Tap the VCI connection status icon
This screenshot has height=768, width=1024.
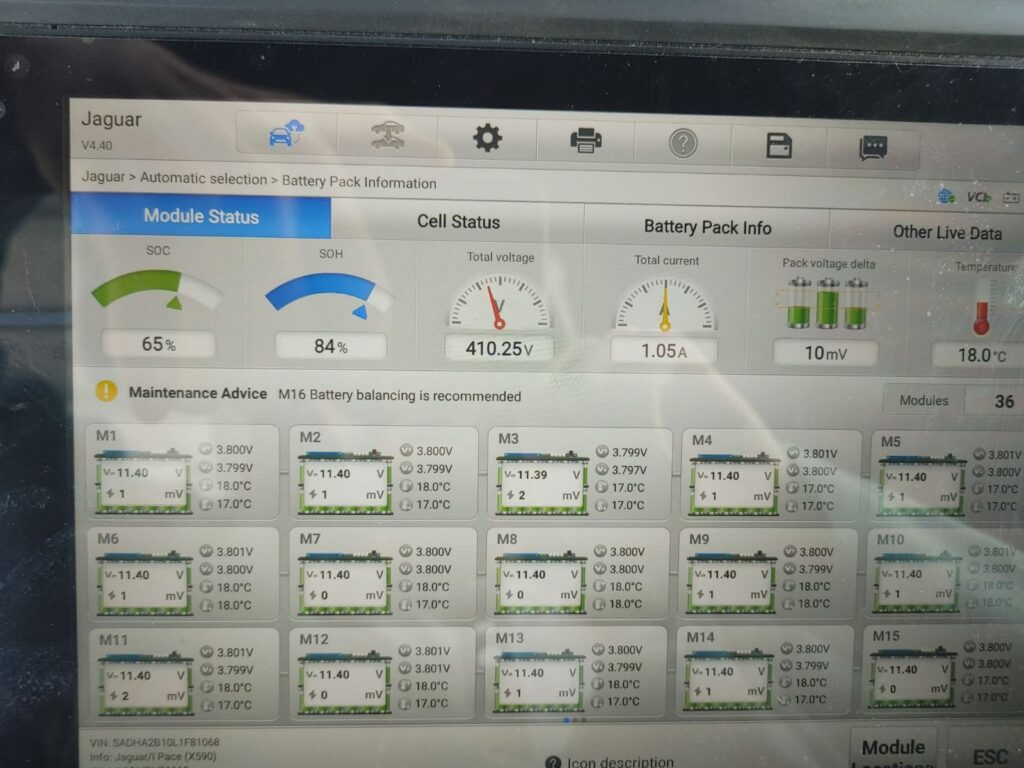coord(978,197)
